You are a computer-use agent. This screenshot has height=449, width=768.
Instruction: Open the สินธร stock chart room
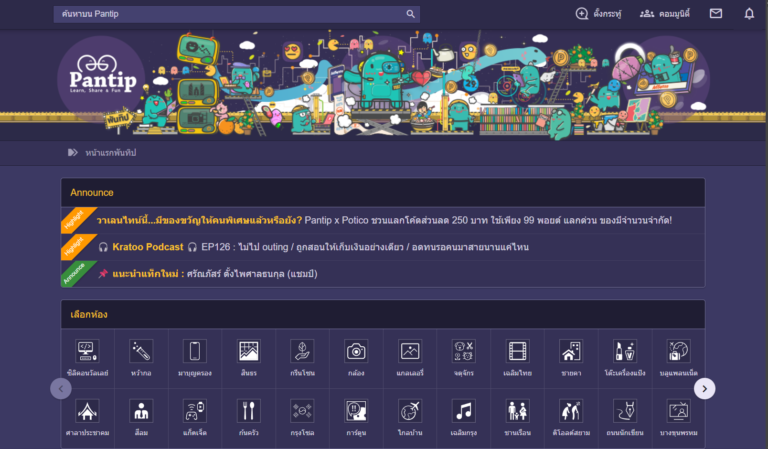[249, 352]
